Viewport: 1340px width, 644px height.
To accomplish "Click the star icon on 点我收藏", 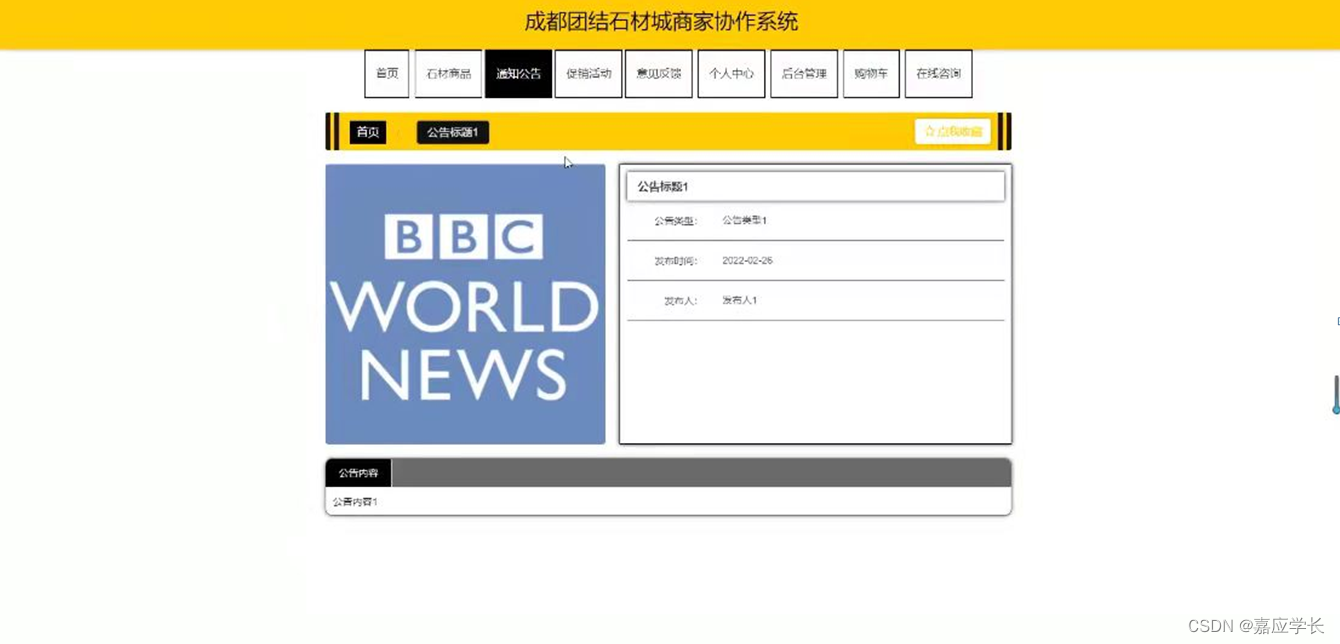I will (x=929, y=132).
